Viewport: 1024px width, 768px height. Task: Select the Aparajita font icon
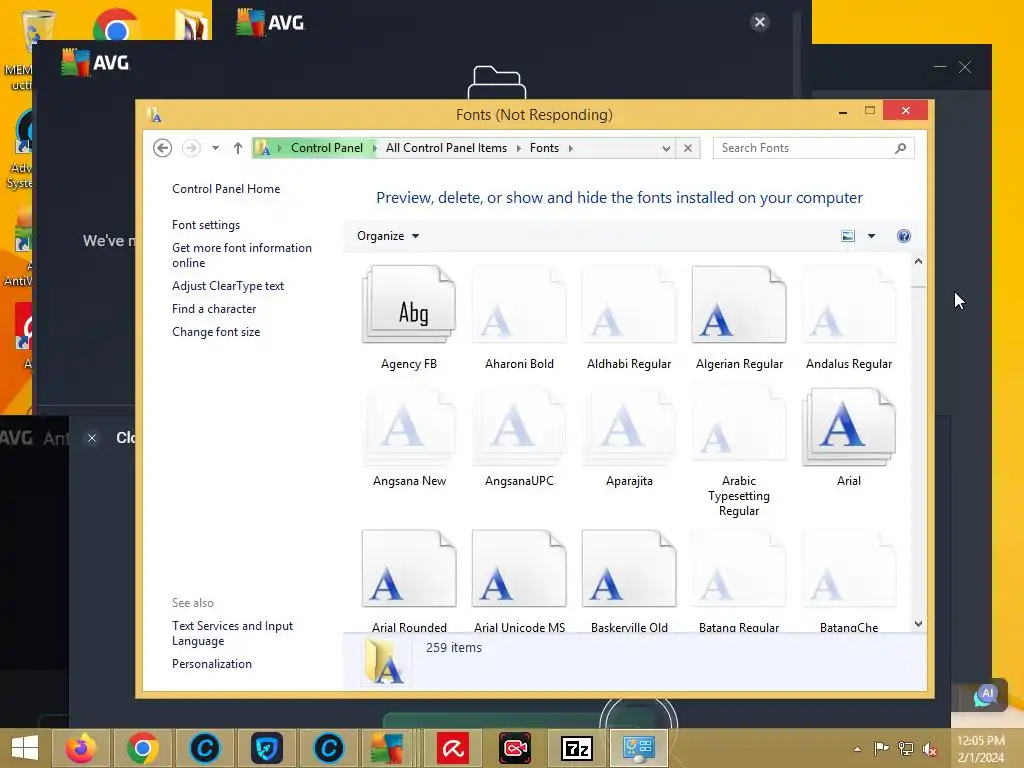pyautogui.click(x=629, y=426)
